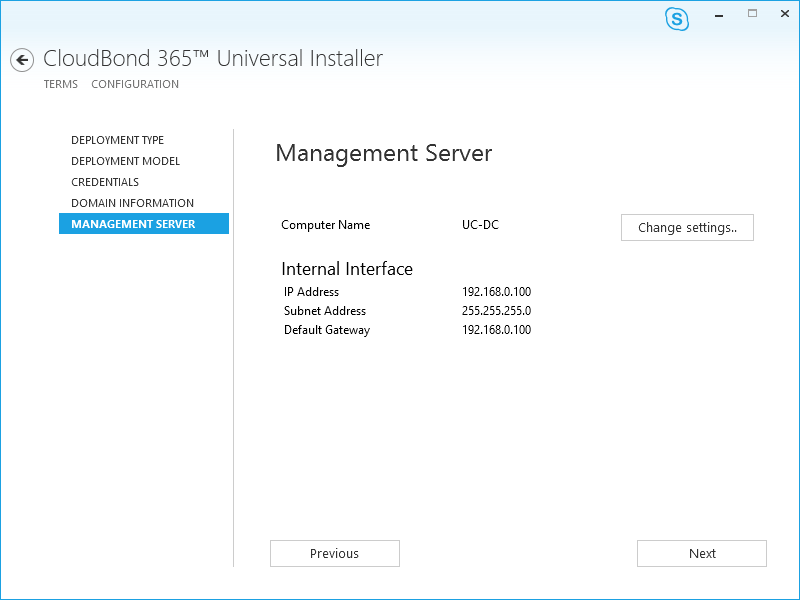Click the CloudBond 365 Universal Installer title
This screenshot has height=600, width=800.
tap(213, 58)
